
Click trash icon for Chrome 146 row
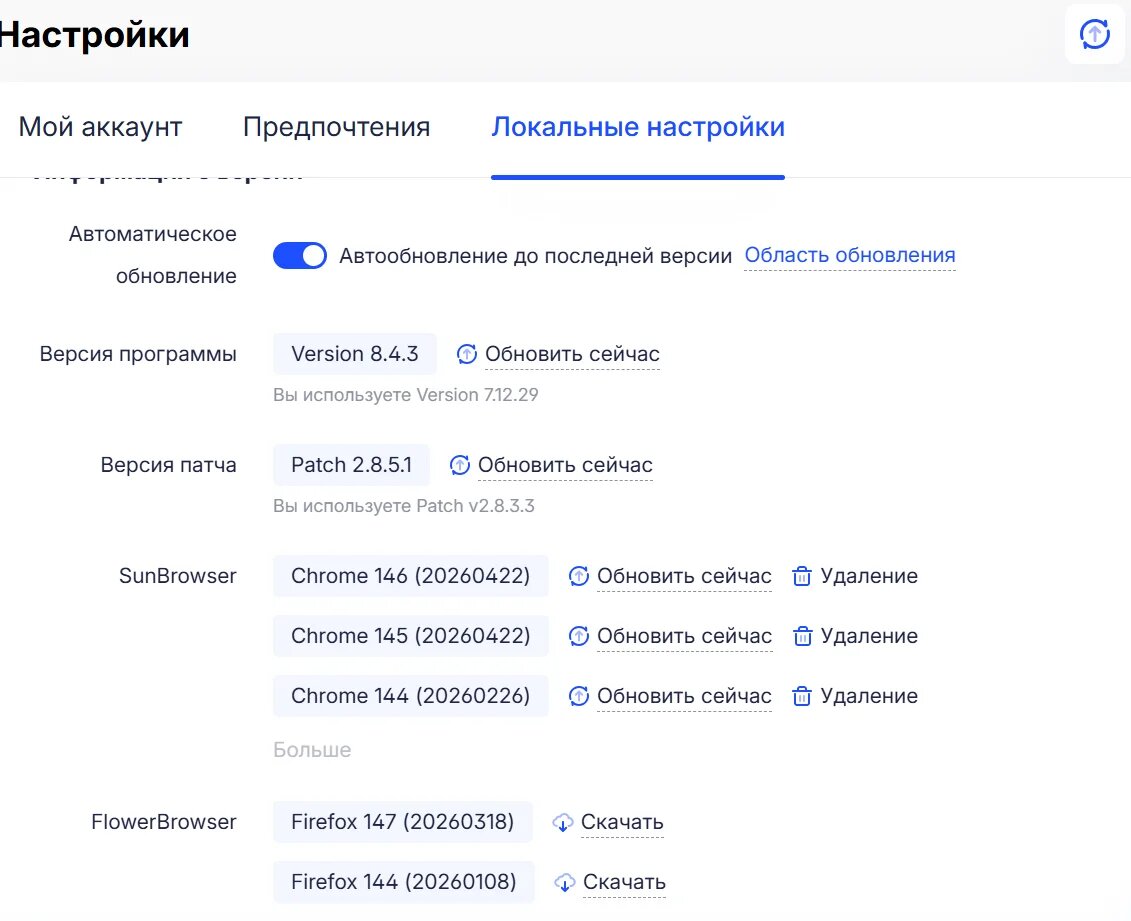click(x=802, y=576)
